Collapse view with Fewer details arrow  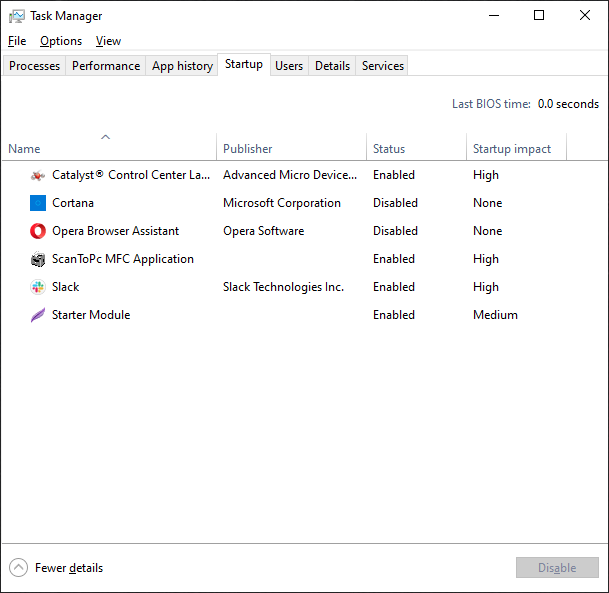click(x=19, y=568)
